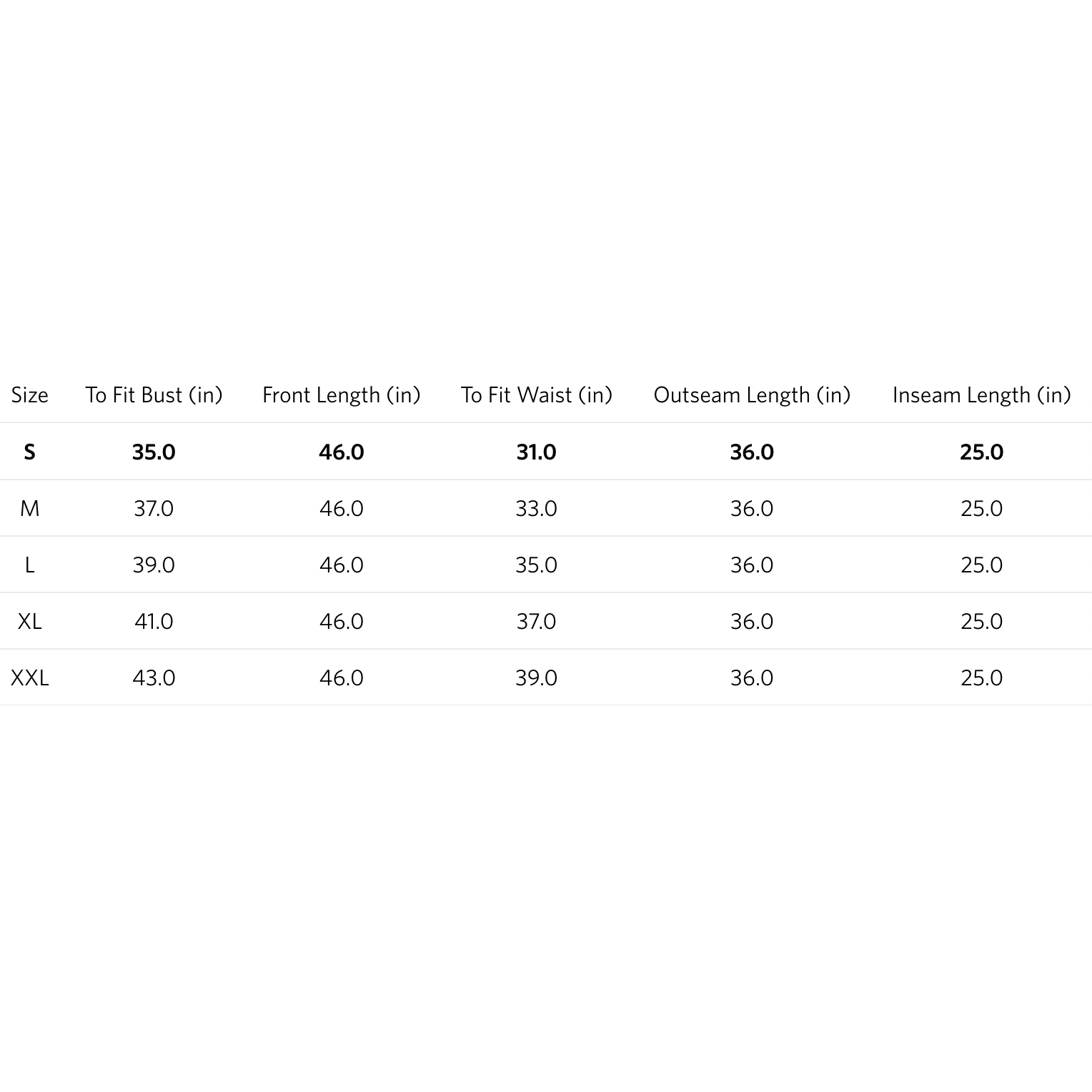Select the Outseam Length (in) header
Screen dimensions: 1092x1092
752,394
